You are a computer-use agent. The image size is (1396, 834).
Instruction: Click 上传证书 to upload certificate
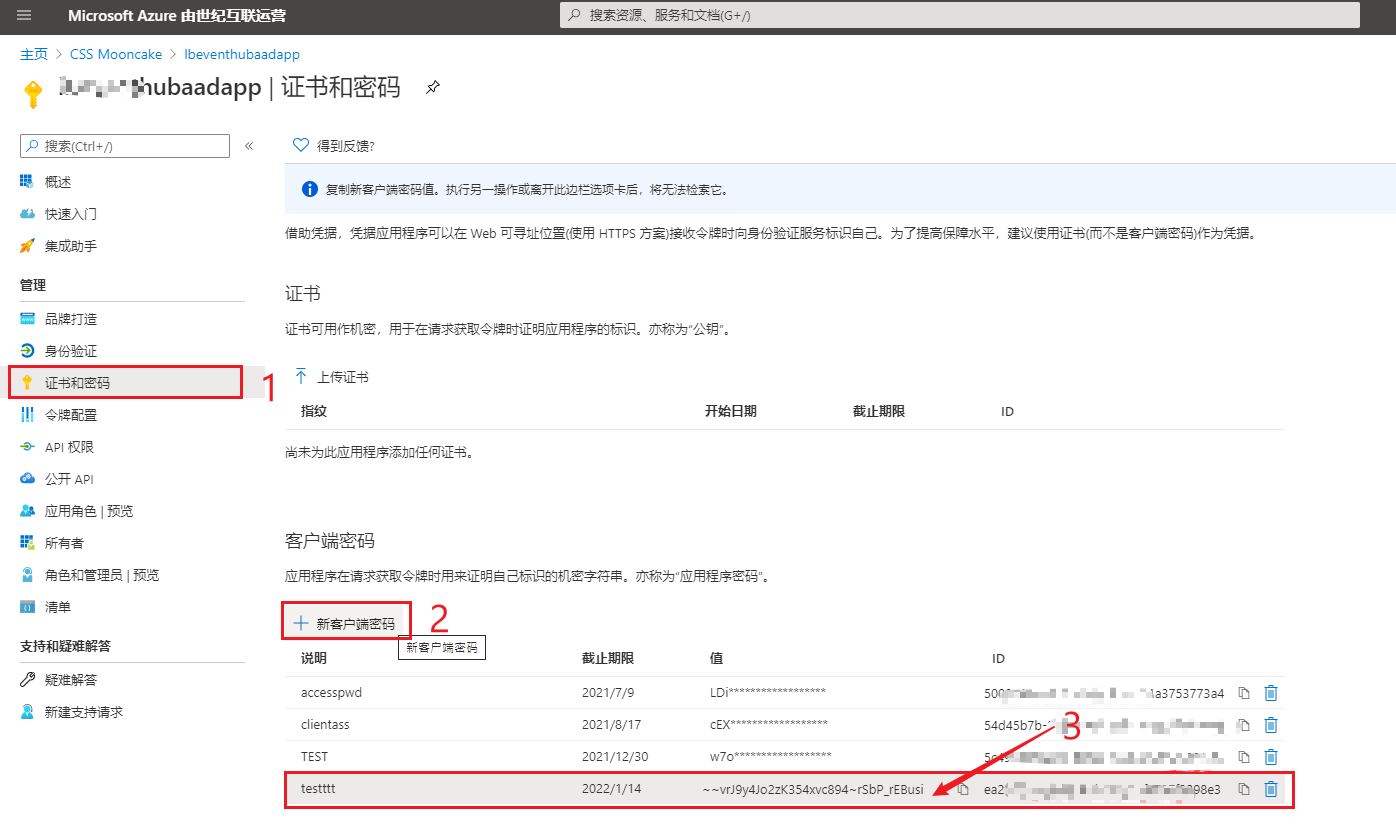click(x=332, y=377)
